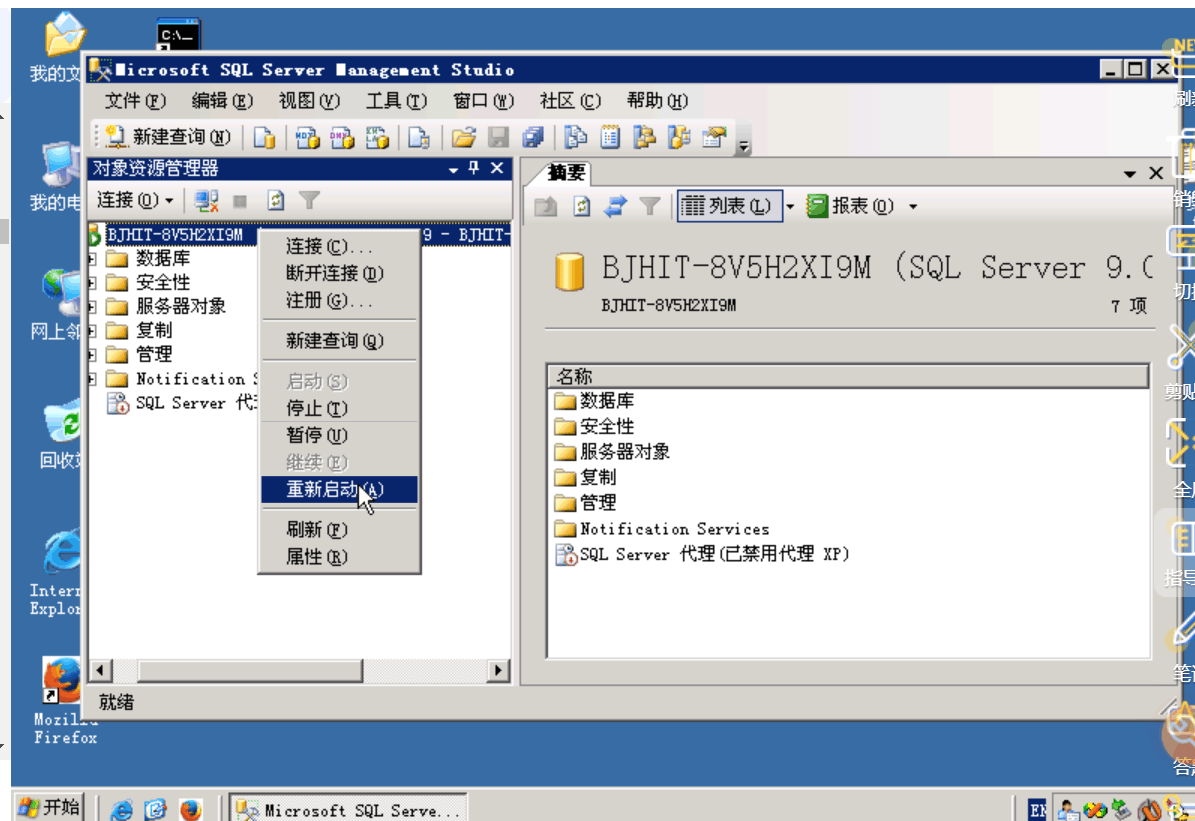Image resolution: width=1195 pixels, height=821 pixels.
Task: Open the dropdown arrow next to 报表(O)
Action: 913,207
